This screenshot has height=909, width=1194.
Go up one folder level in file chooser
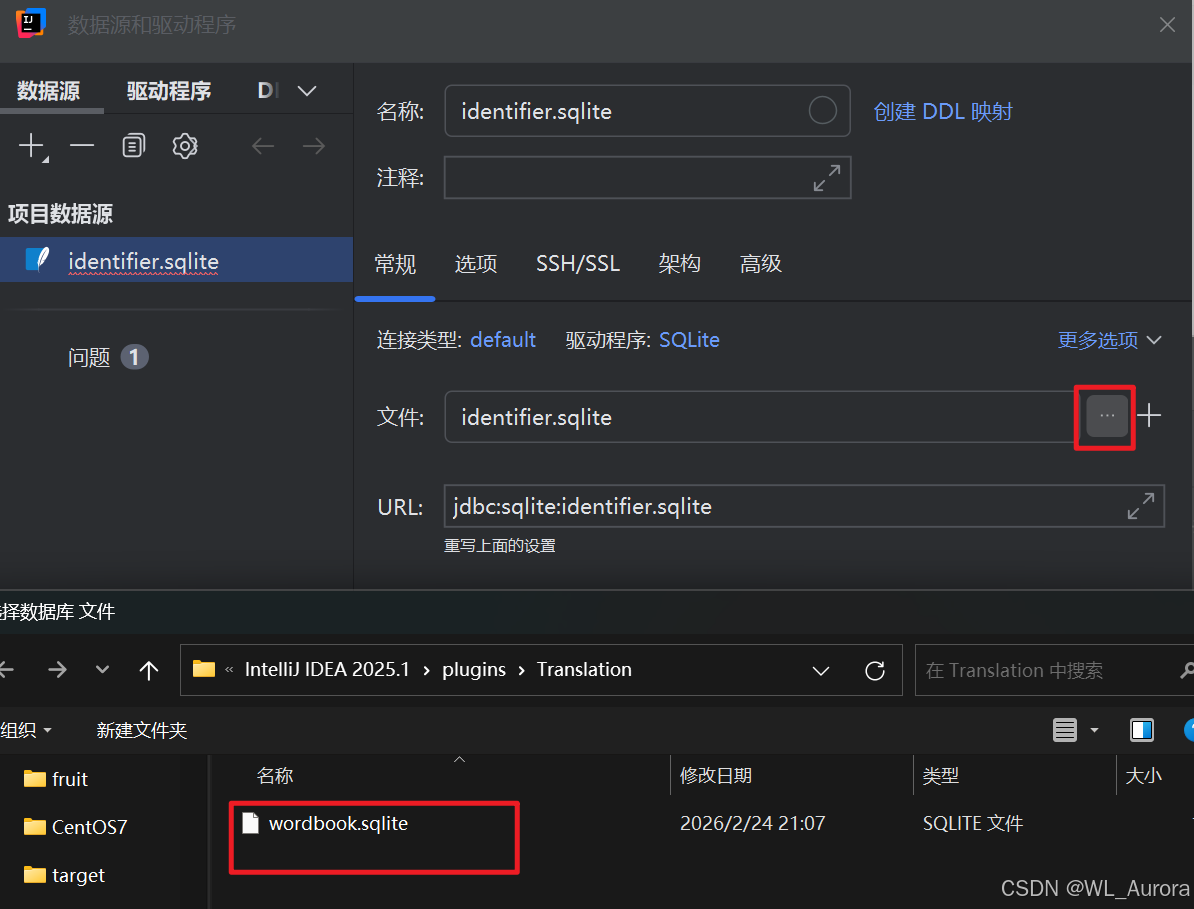point(148,670)
